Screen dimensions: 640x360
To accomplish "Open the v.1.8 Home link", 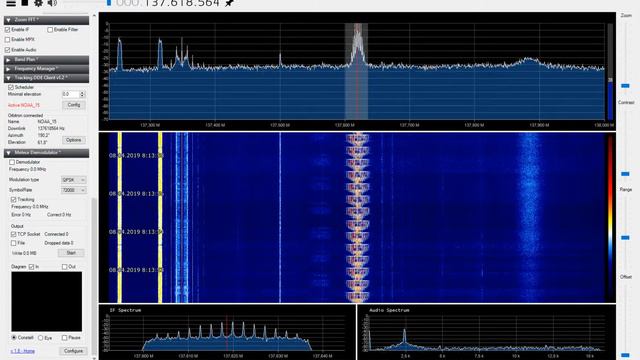I will tap(23, 351).
